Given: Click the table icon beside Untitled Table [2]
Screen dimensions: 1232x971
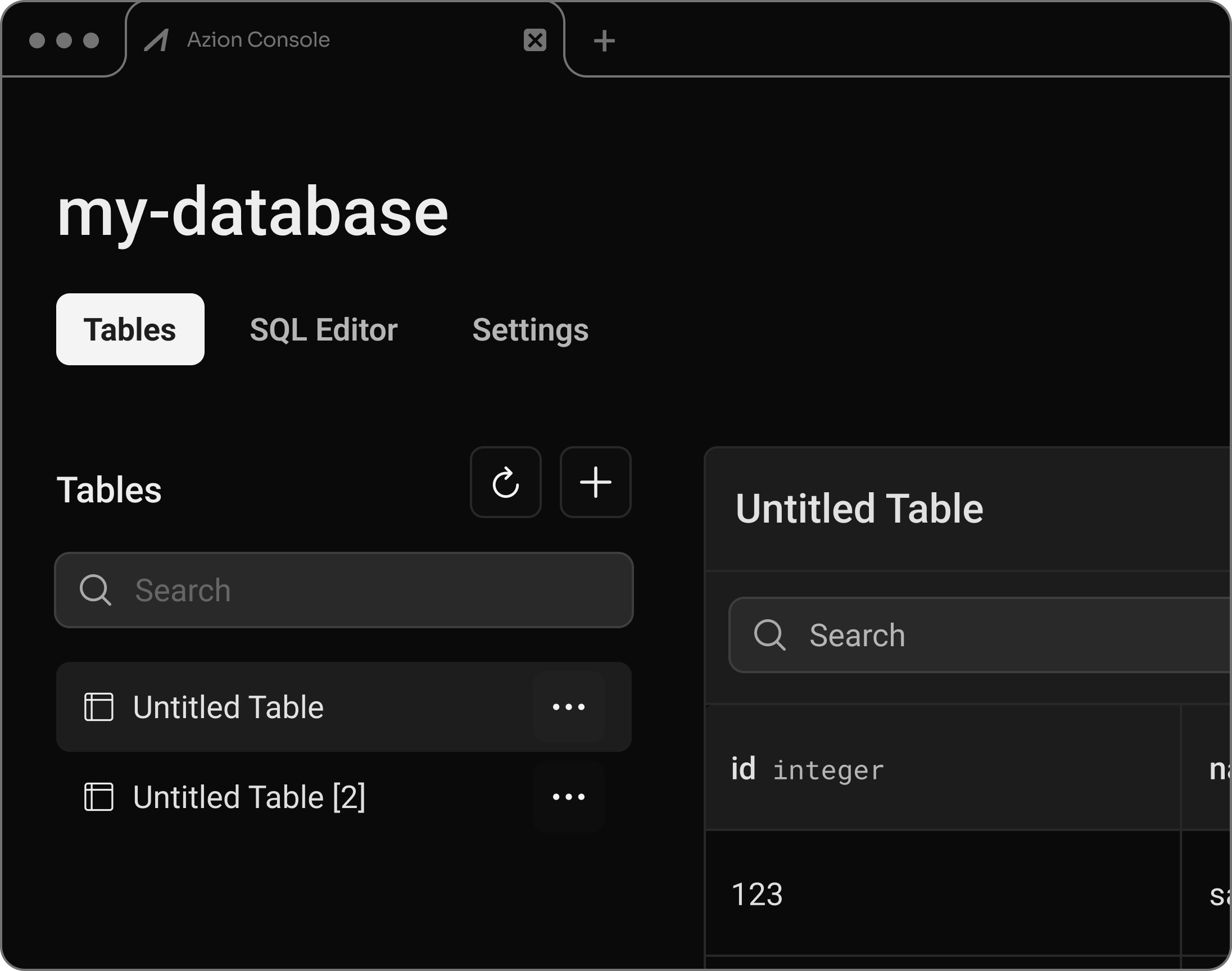Looking at the screenshot, I should point(99,796).
